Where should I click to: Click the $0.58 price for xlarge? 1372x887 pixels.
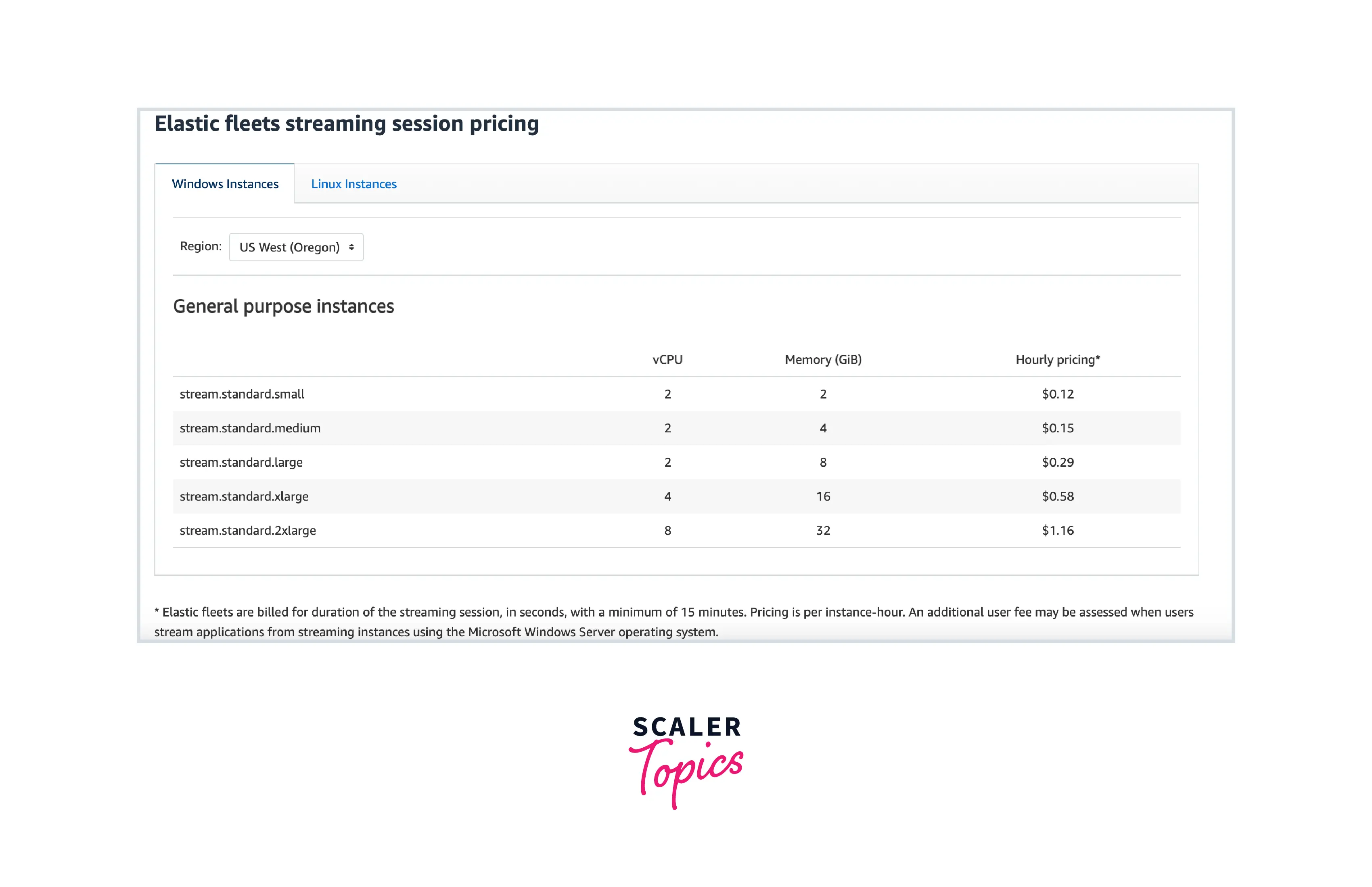point(1057,496)
